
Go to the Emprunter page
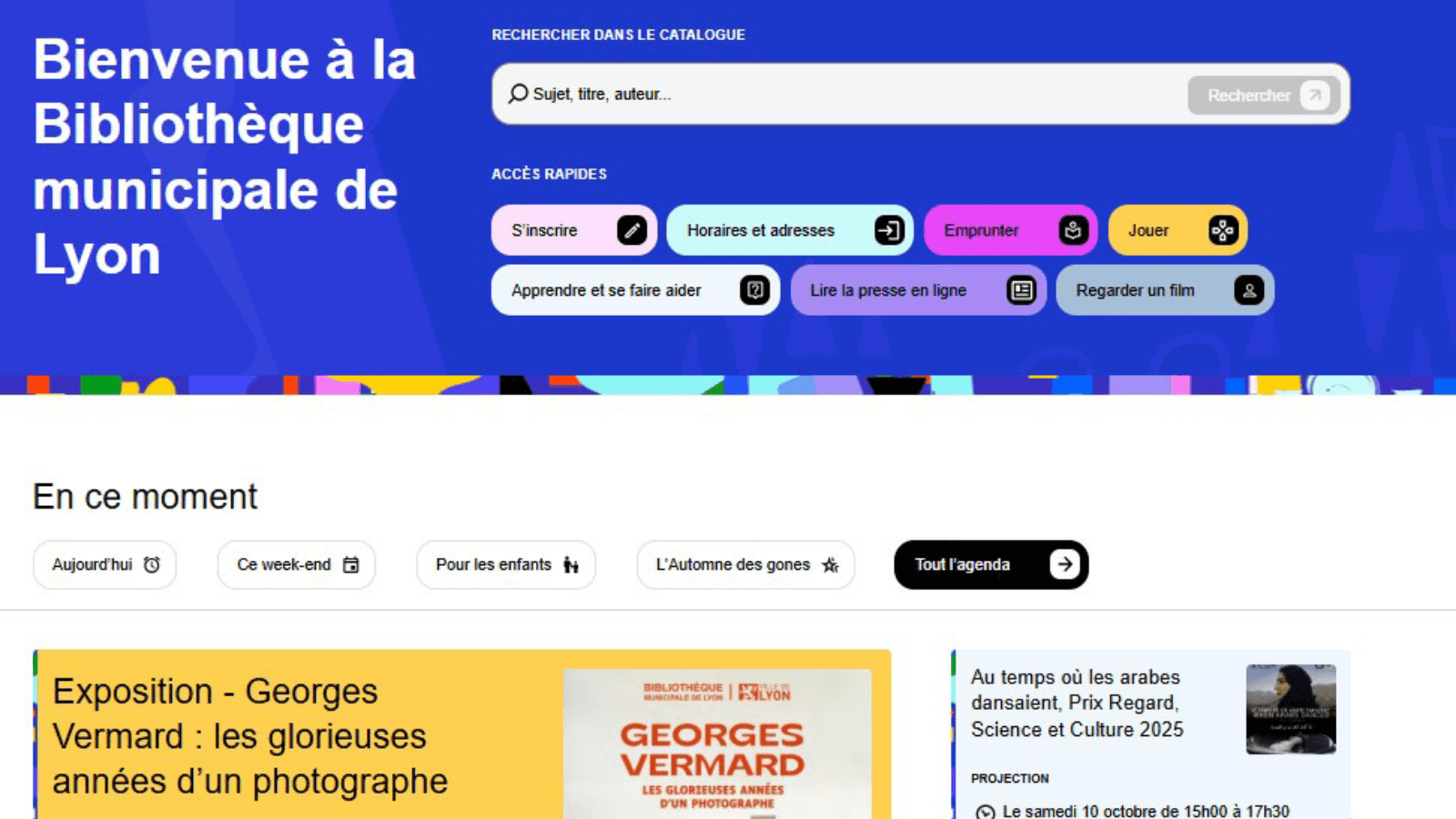click(1011, 230)
